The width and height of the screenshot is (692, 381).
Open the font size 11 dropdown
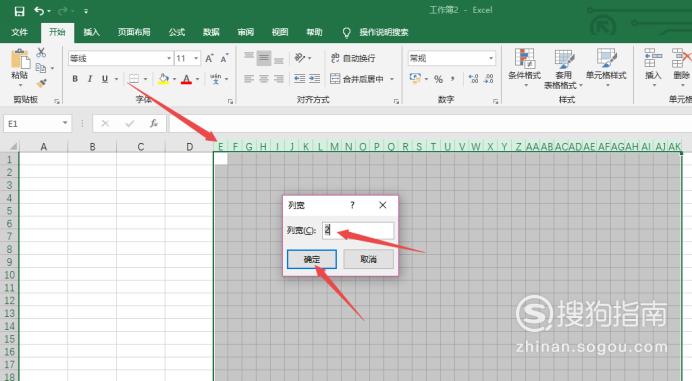[196, 58]
